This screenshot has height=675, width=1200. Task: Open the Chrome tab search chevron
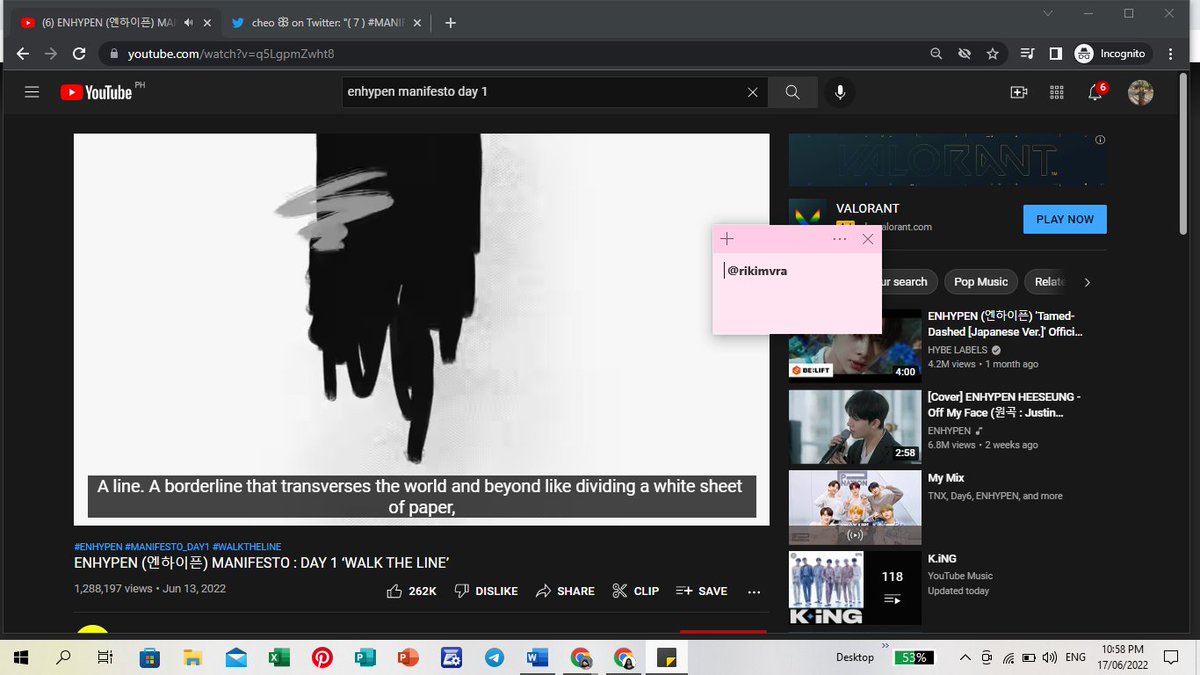1047,13
